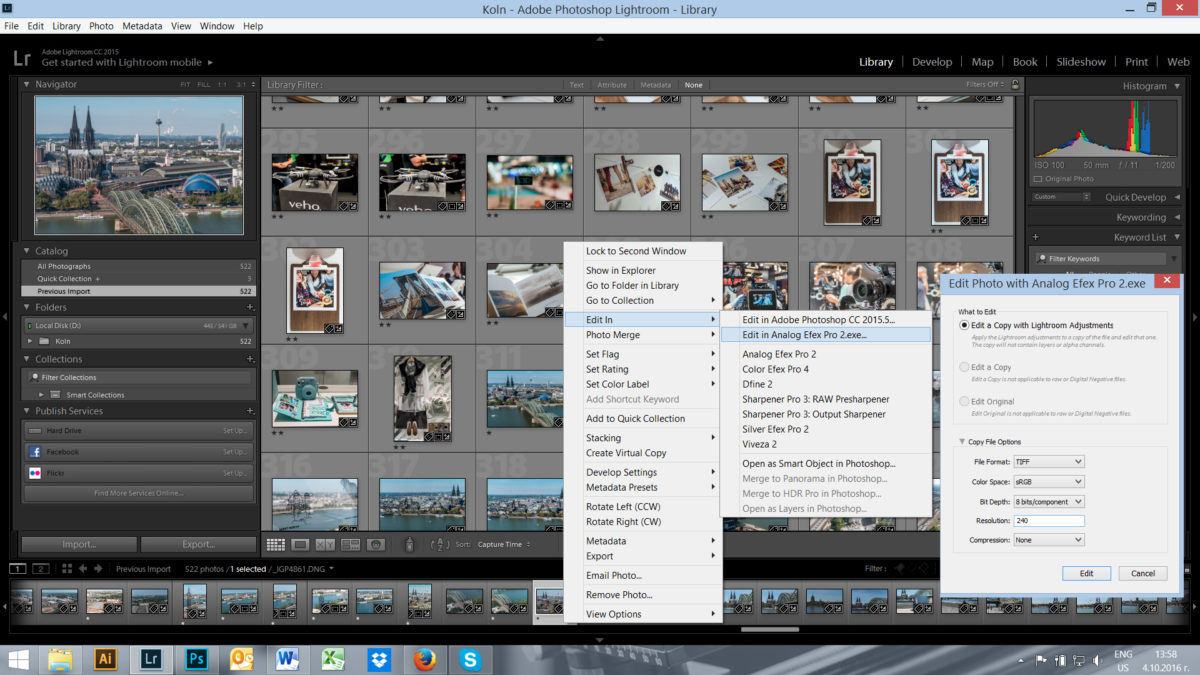Image resolution: width=1200 pixels, height=675 pixels.
Task: Click the secondary display '2' icon
Action: (x=40, y=569)
